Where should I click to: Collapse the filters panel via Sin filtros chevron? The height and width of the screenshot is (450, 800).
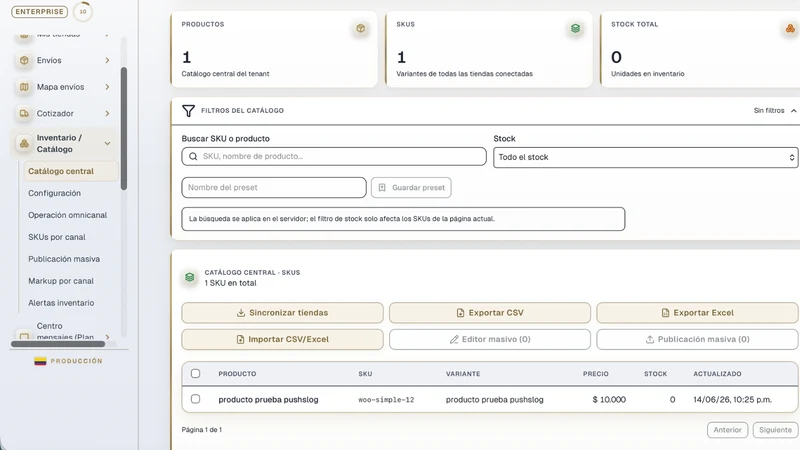click(x=793, y=111)
